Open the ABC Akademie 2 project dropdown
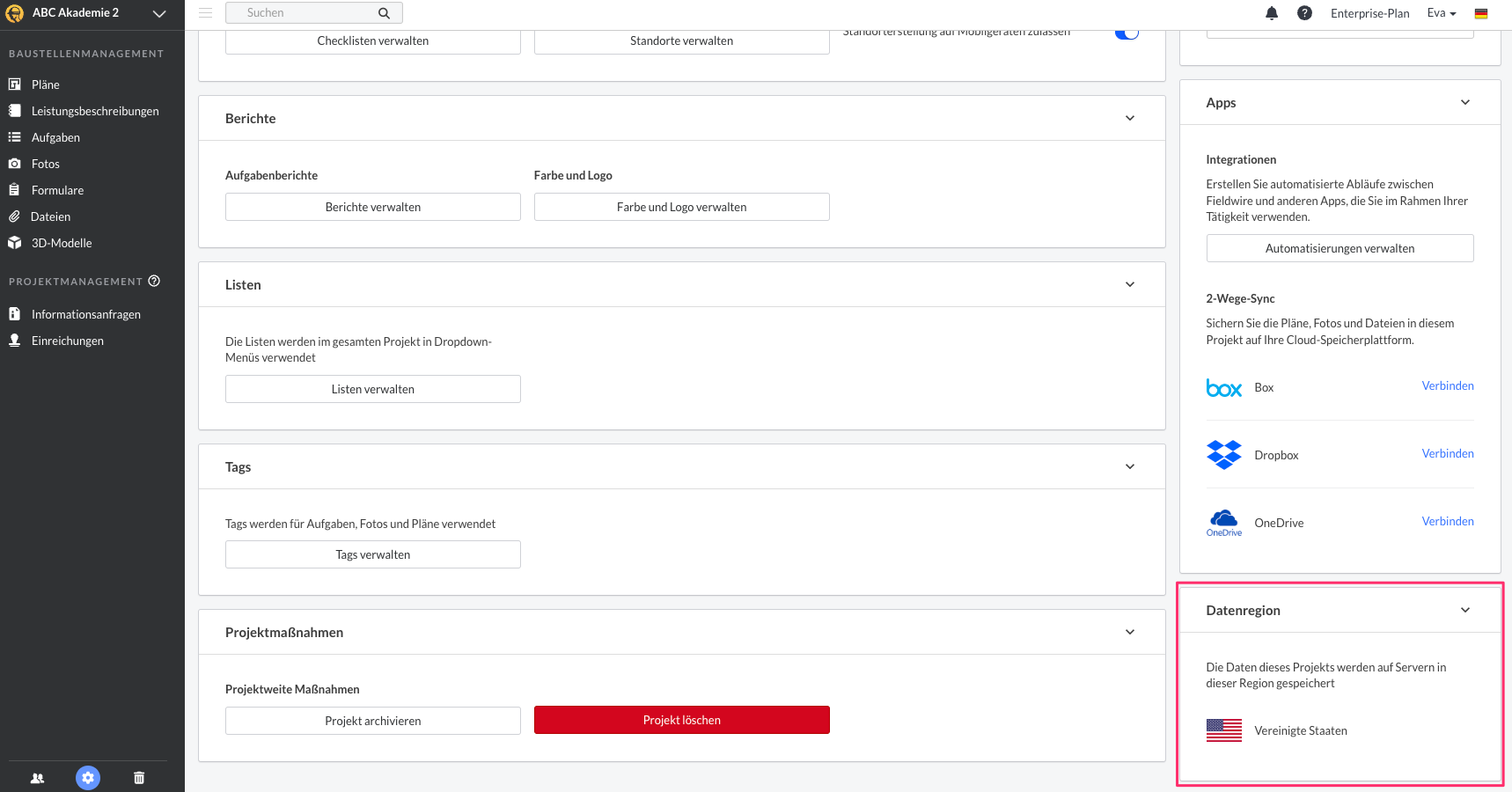The width and height of the screenshot is (1512, 792). tap(159, 13)
